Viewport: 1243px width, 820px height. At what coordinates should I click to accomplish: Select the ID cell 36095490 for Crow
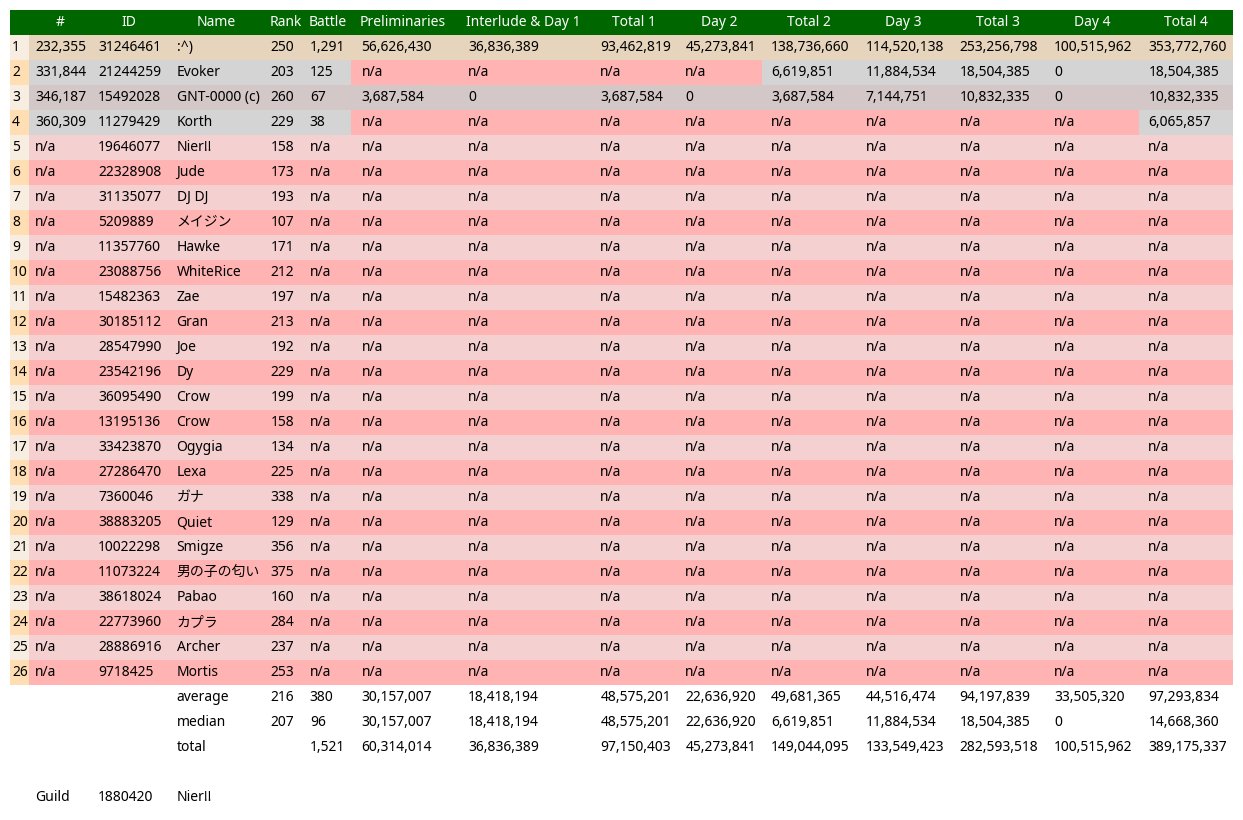129,396
